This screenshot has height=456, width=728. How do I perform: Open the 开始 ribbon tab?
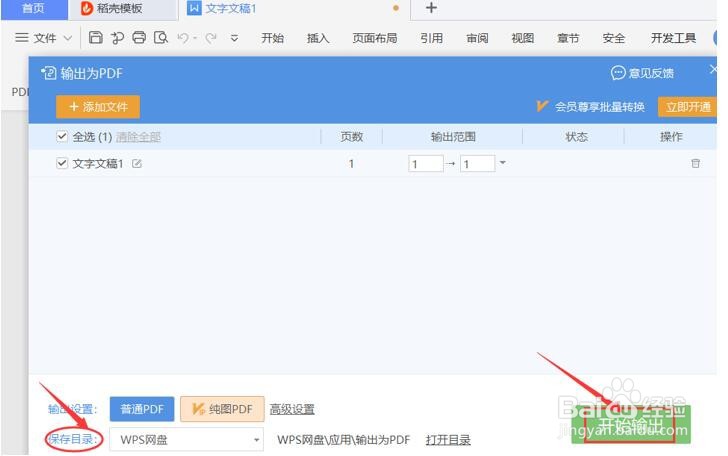tap(273, 38)
